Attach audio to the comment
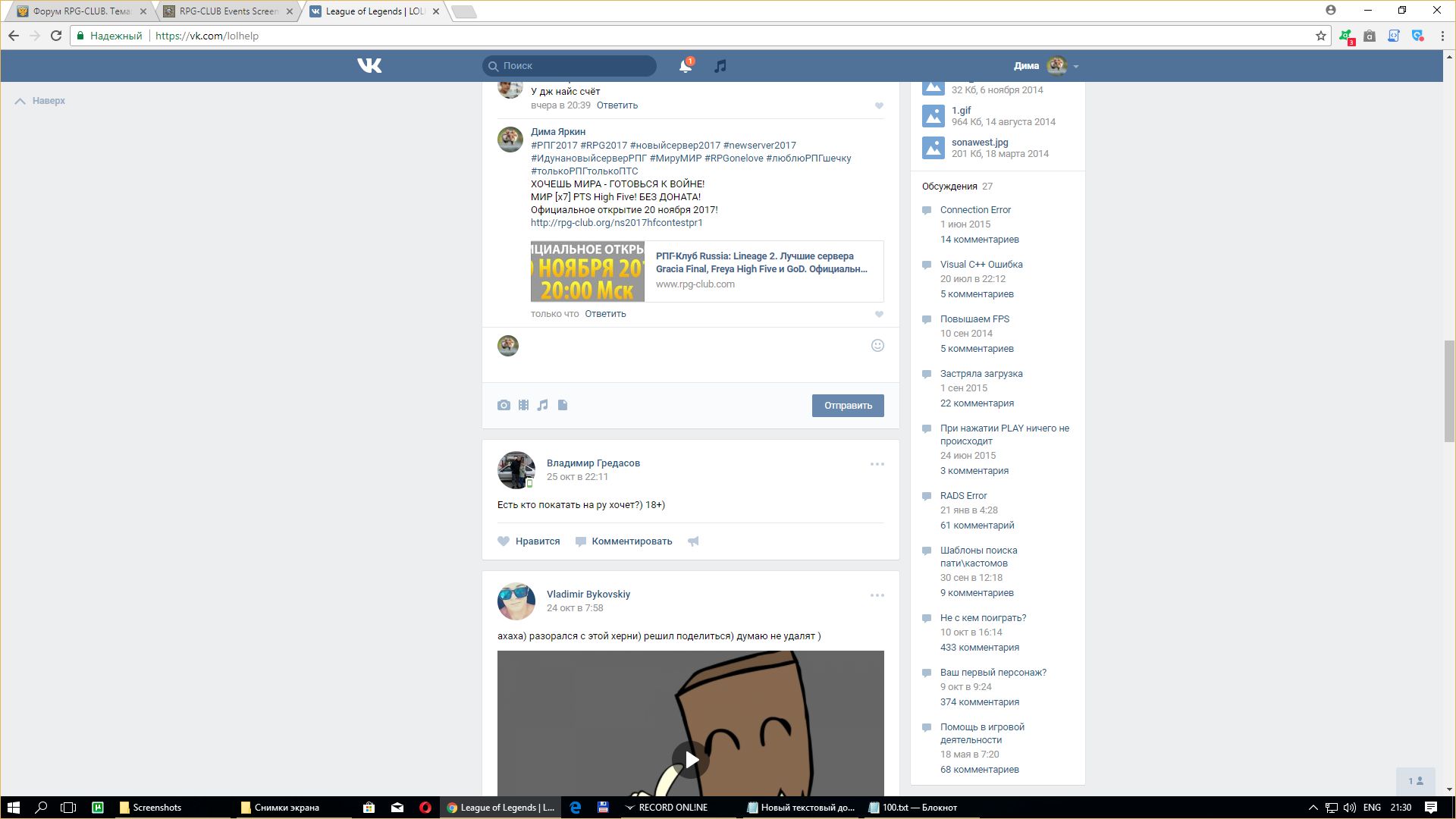This screenshot has width=1456, height=819. tap(542, 405)
